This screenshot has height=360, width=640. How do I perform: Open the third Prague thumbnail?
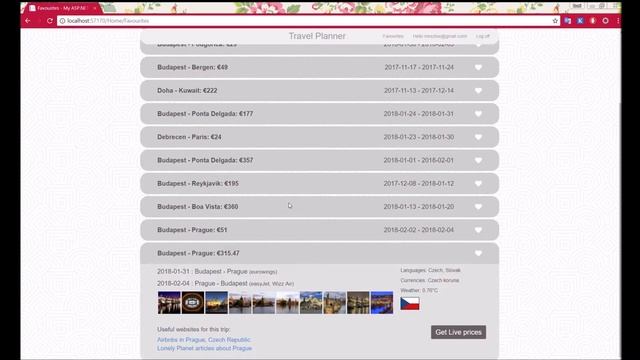tap(216, 302)
